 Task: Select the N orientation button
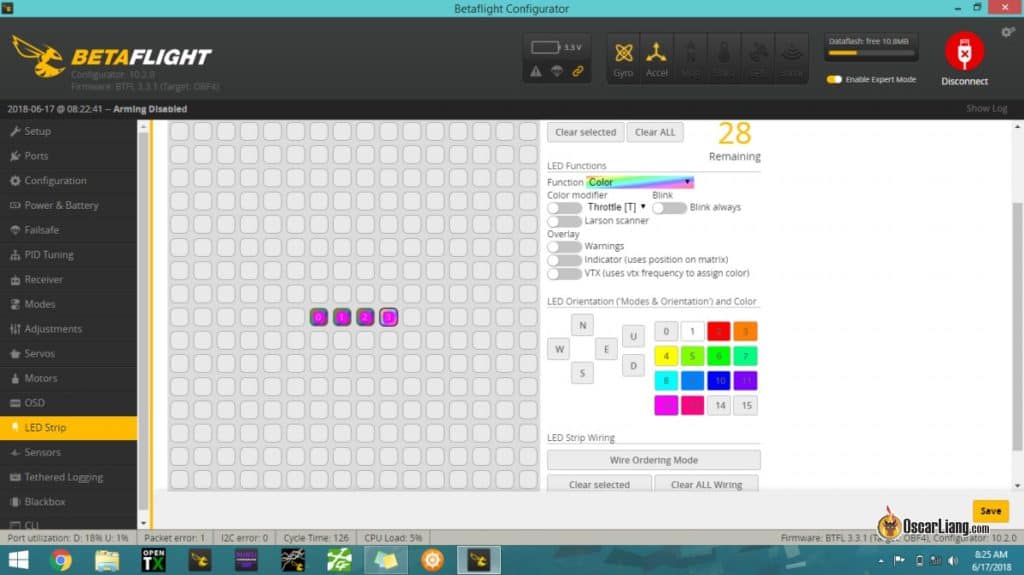coord(583,325)
